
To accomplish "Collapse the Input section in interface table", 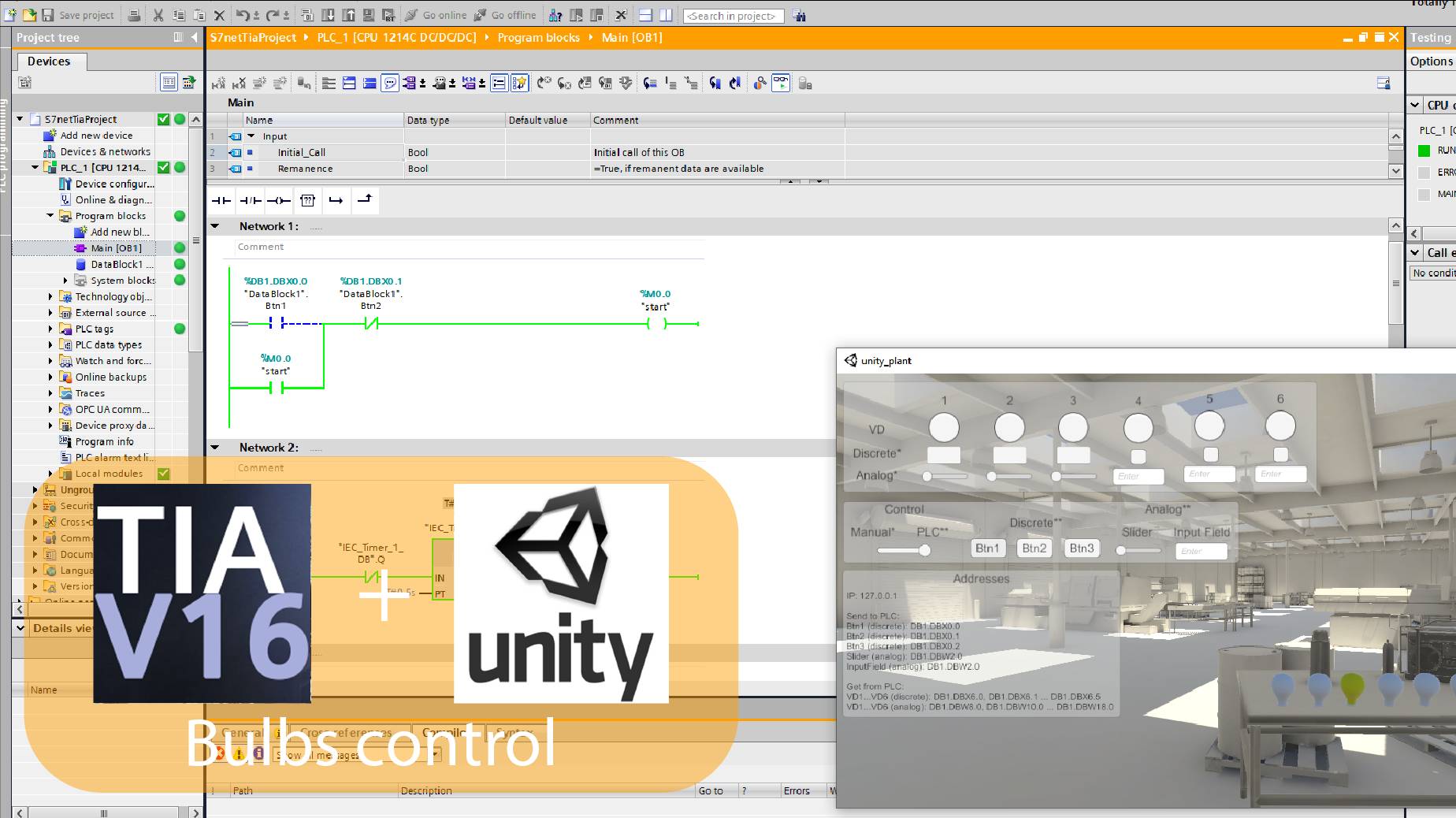I will [251, 136].
